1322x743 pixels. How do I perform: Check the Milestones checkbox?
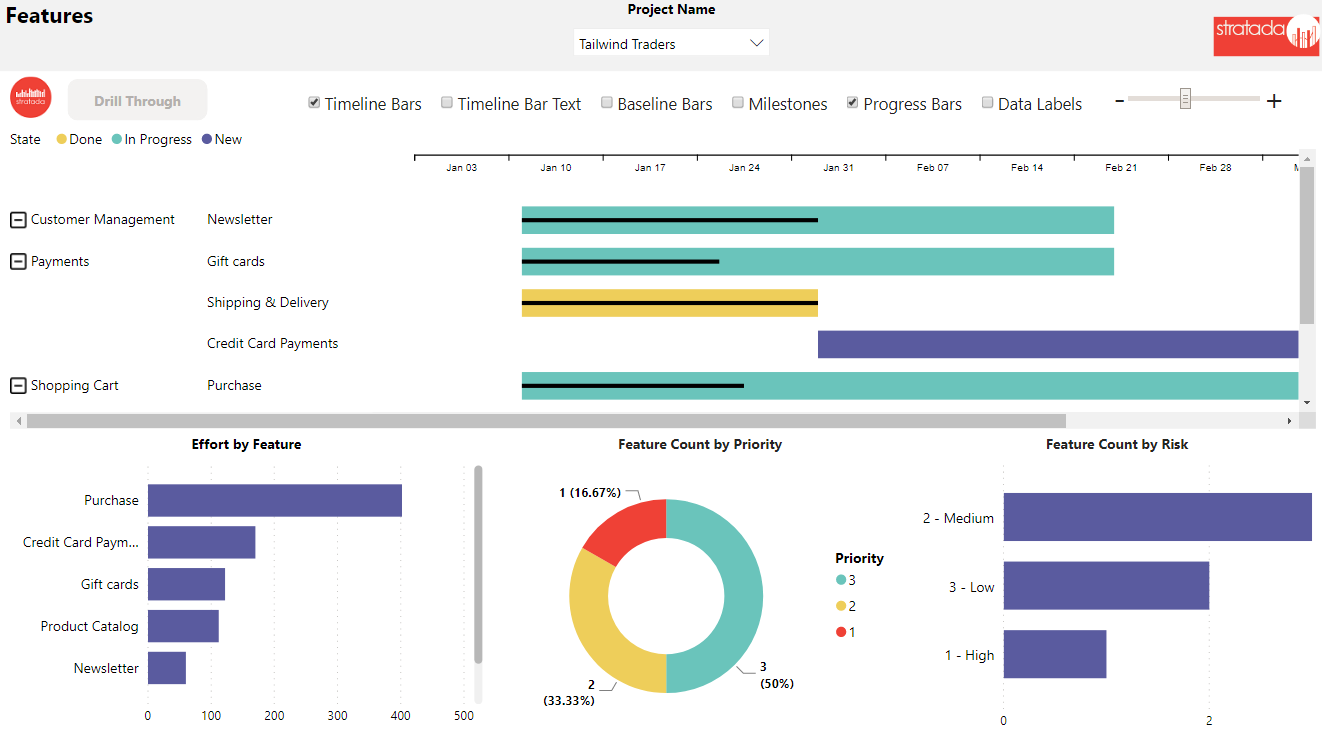[738, 103]
